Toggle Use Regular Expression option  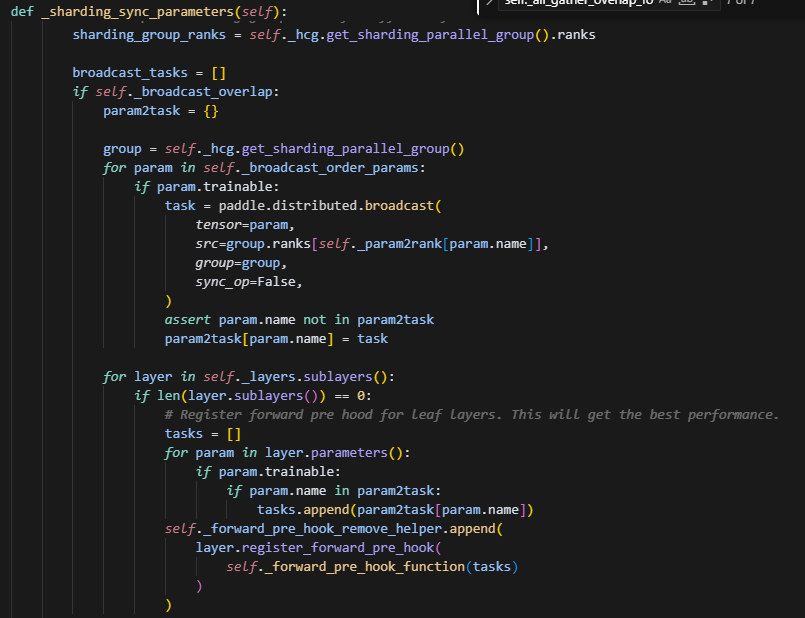tap(706, 3)
